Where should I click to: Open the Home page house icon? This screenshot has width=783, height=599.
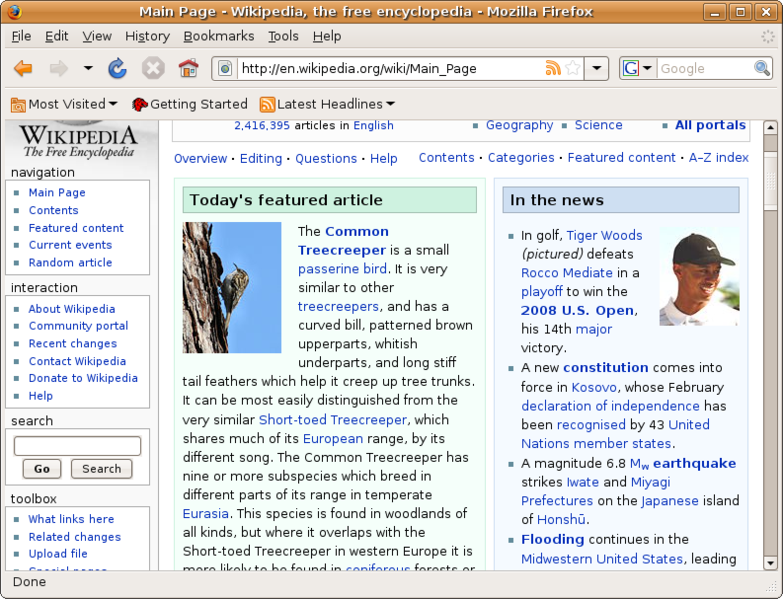(188, 68)
